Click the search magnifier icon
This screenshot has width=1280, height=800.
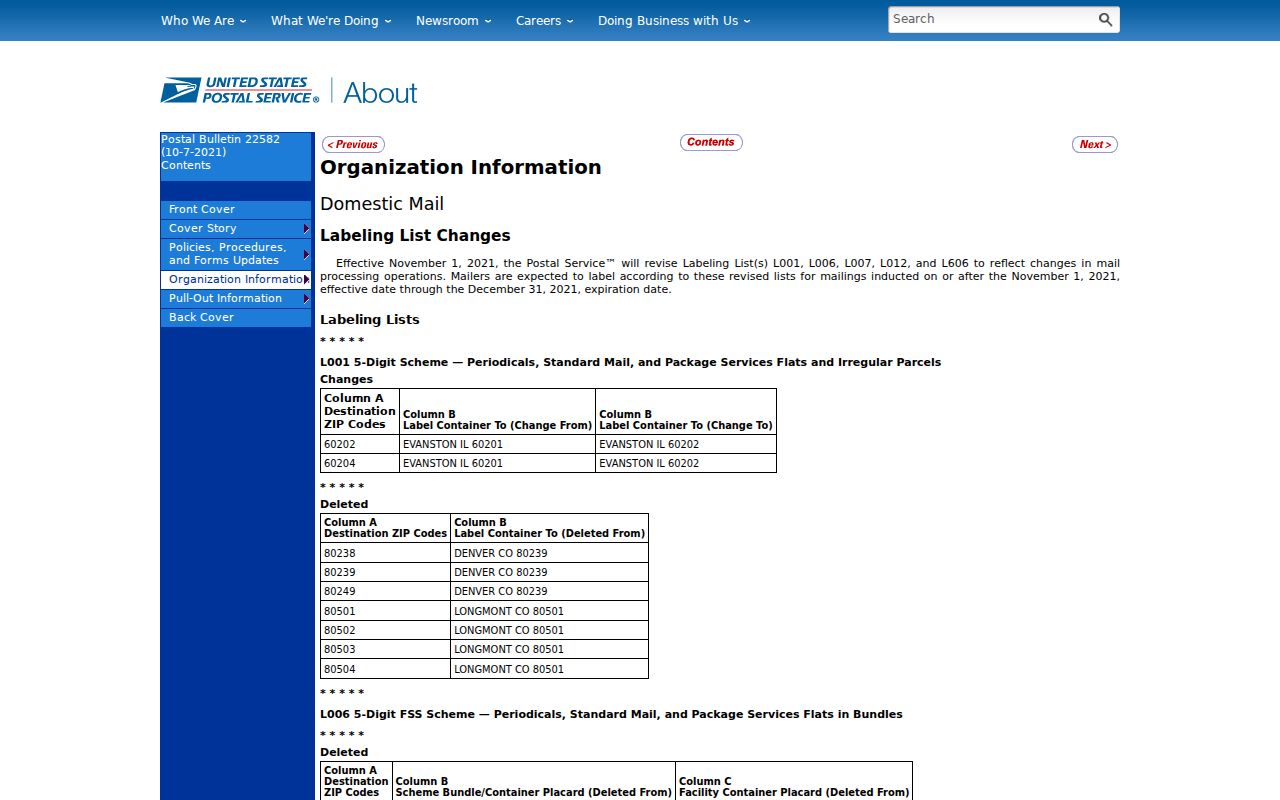[x=1105, y=19]
